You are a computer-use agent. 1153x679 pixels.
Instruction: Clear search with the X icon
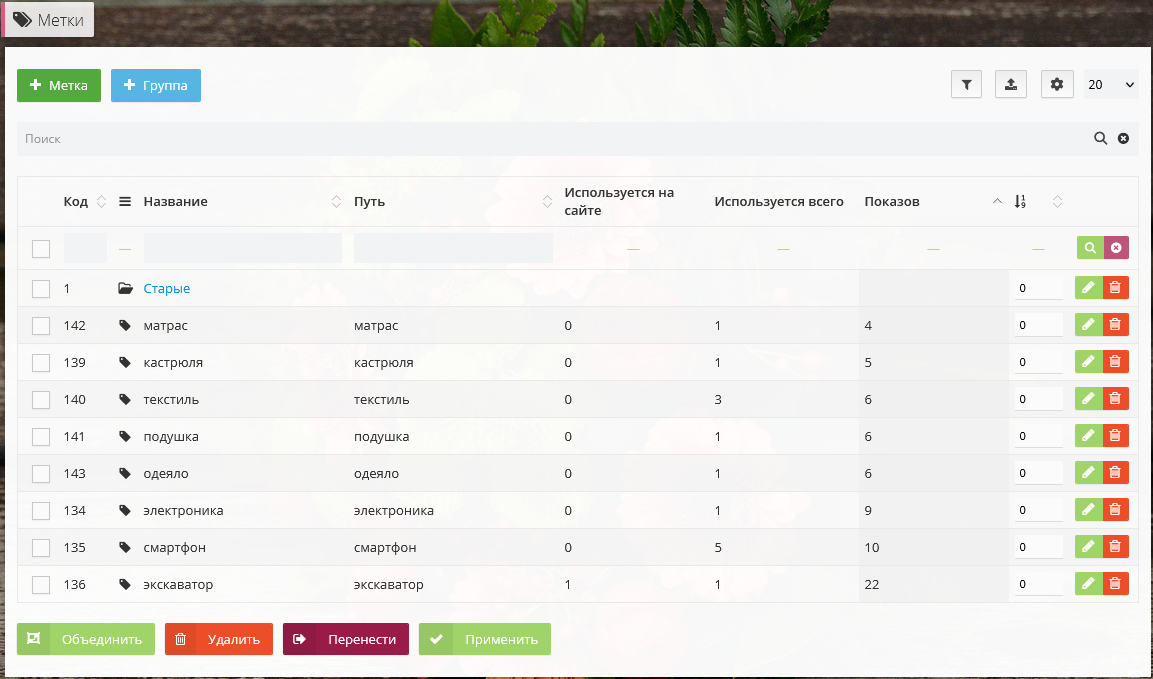tap(1123, 139)
